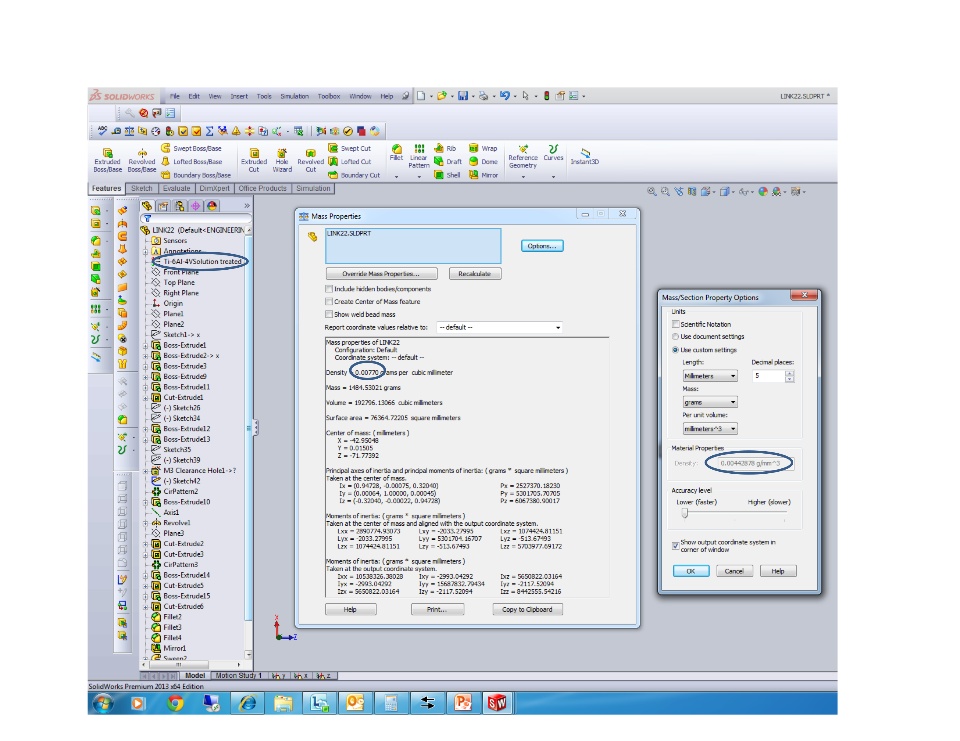Choose the Lofted Cut tool

(x=350, y=162)
